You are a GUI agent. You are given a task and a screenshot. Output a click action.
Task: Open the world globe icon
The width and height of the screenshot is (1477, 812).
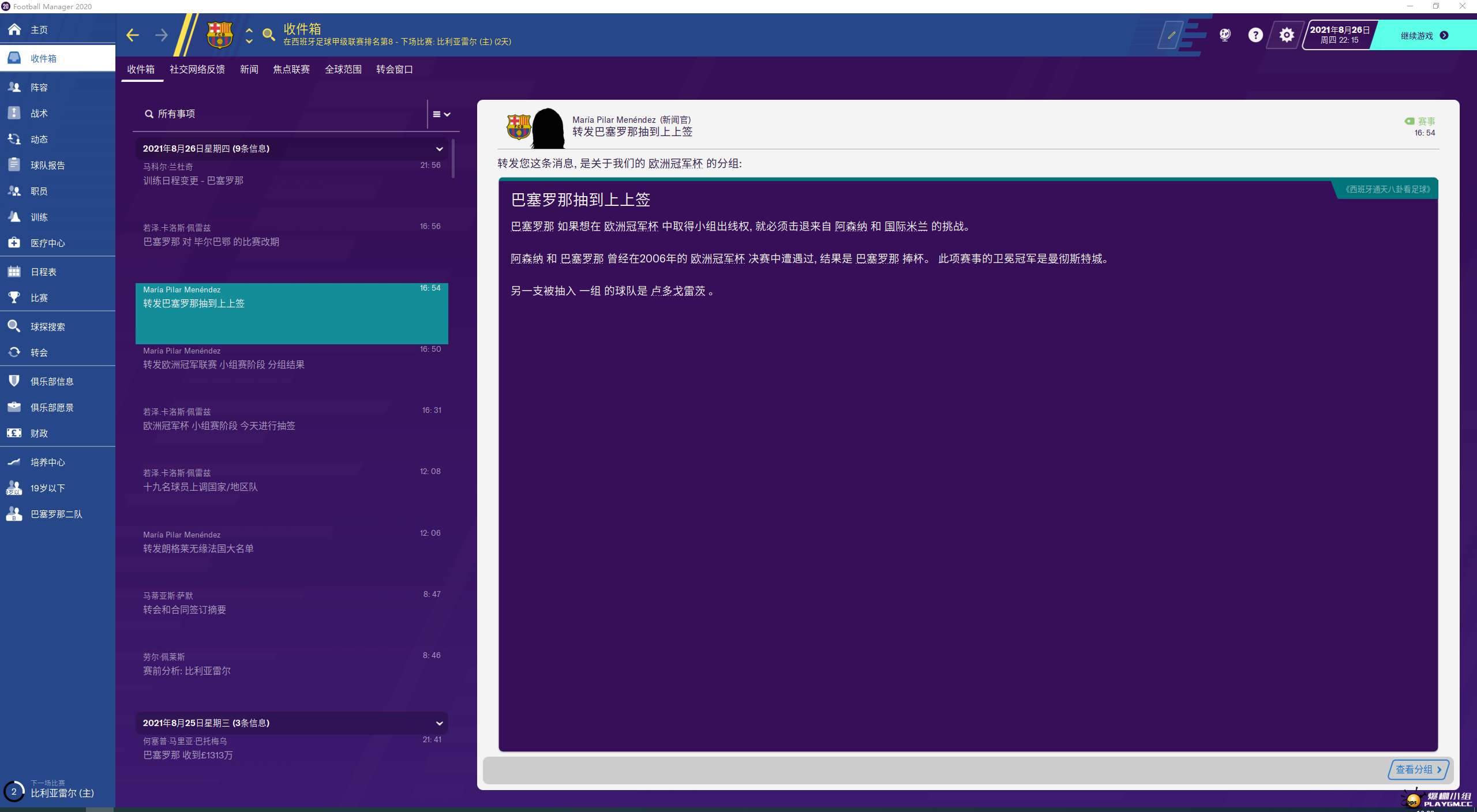click(x=1225, y=35)
